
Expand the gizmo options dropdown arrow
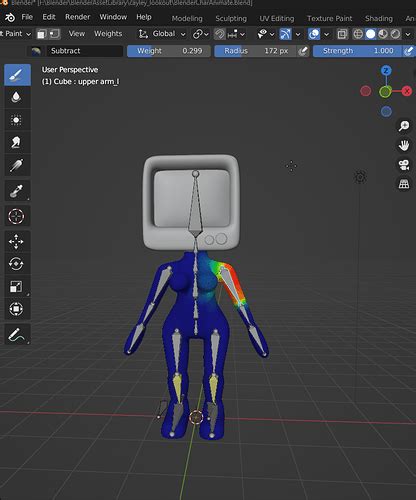point(298,34)
